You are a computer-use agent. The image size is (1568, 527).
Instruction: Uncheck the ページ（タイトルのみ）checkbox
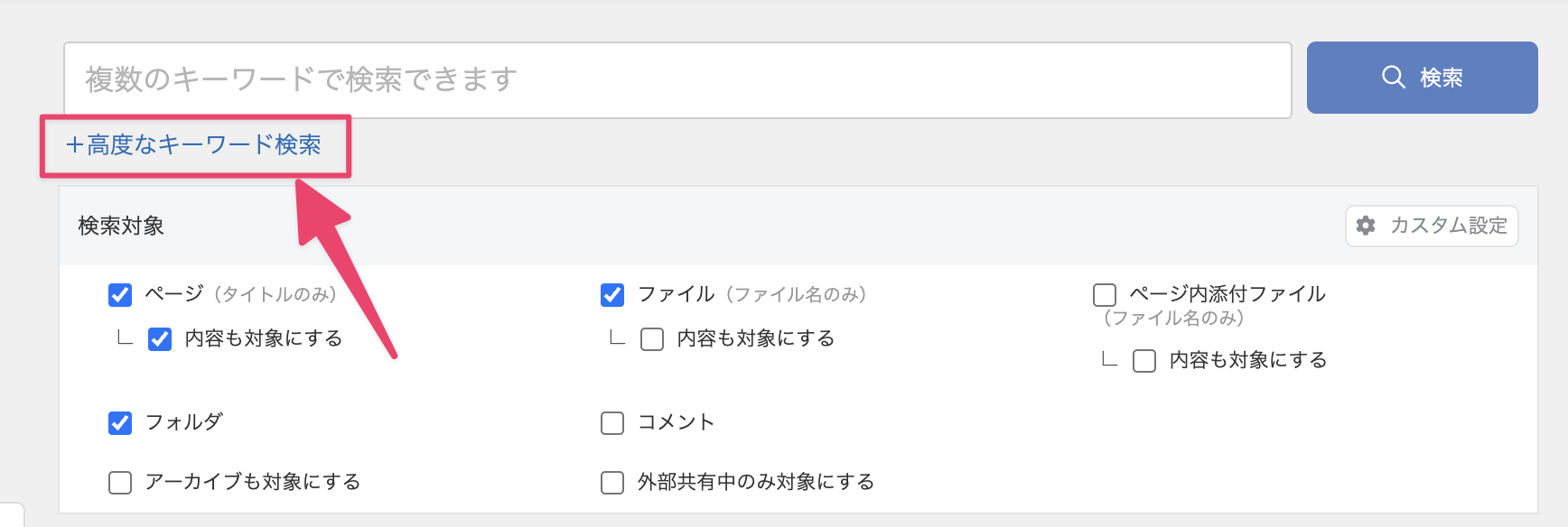click(x=120, y=295)
